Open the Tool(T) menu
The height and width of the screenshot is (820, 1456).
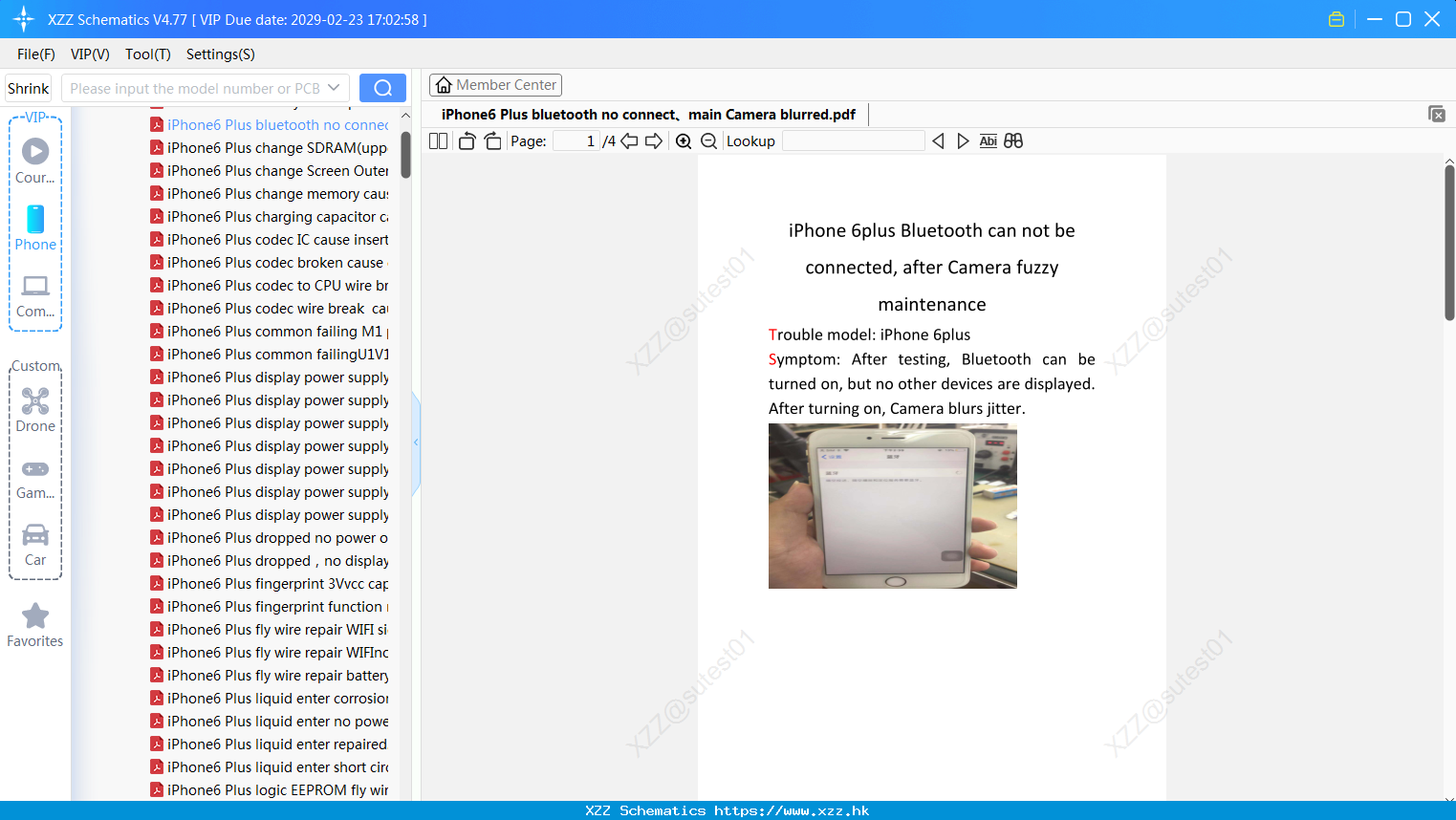148,54
